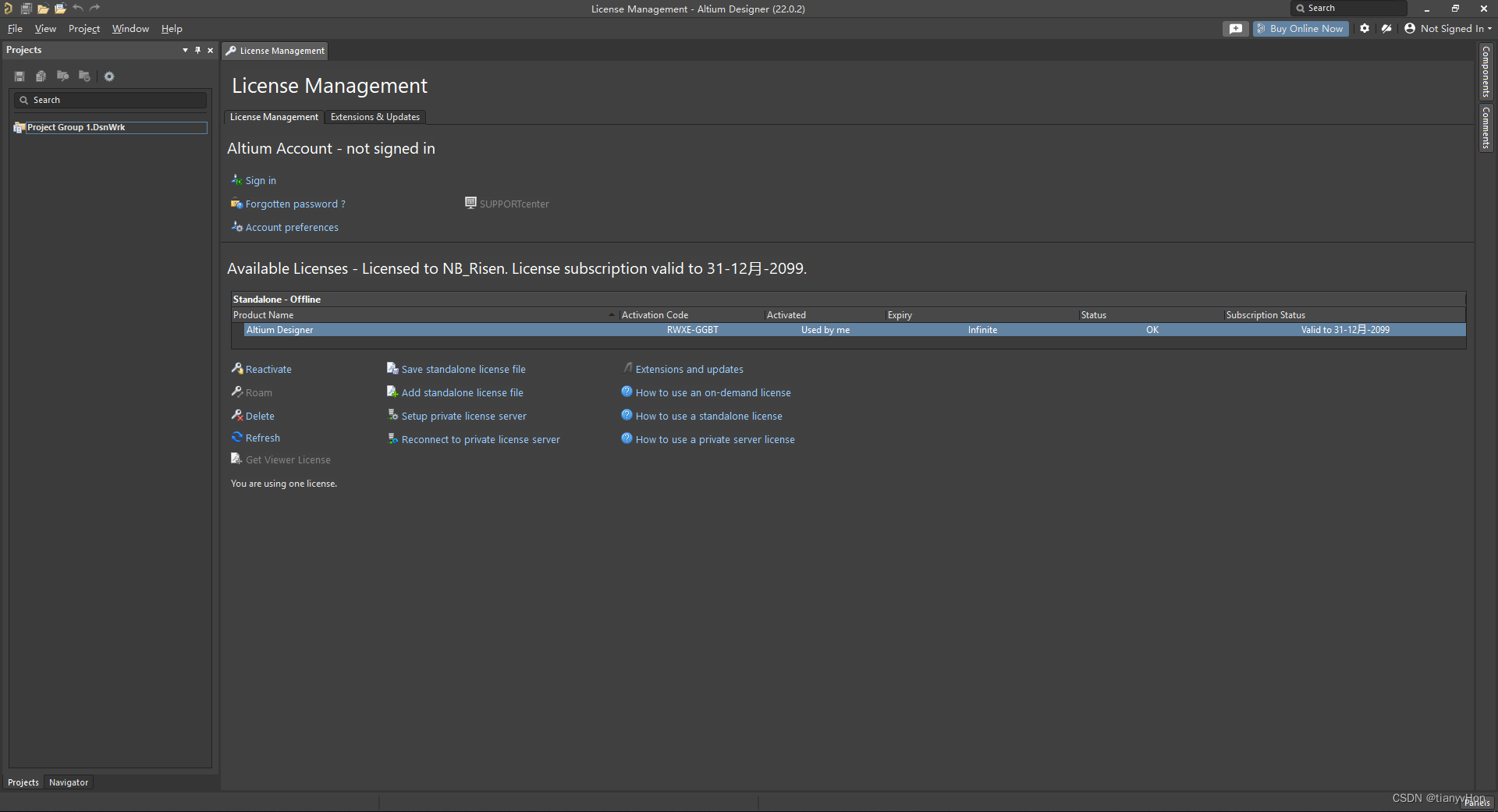Click the undo arrow icon
The height and width of the screenshot is (812, 1498).
click(78, 9)
